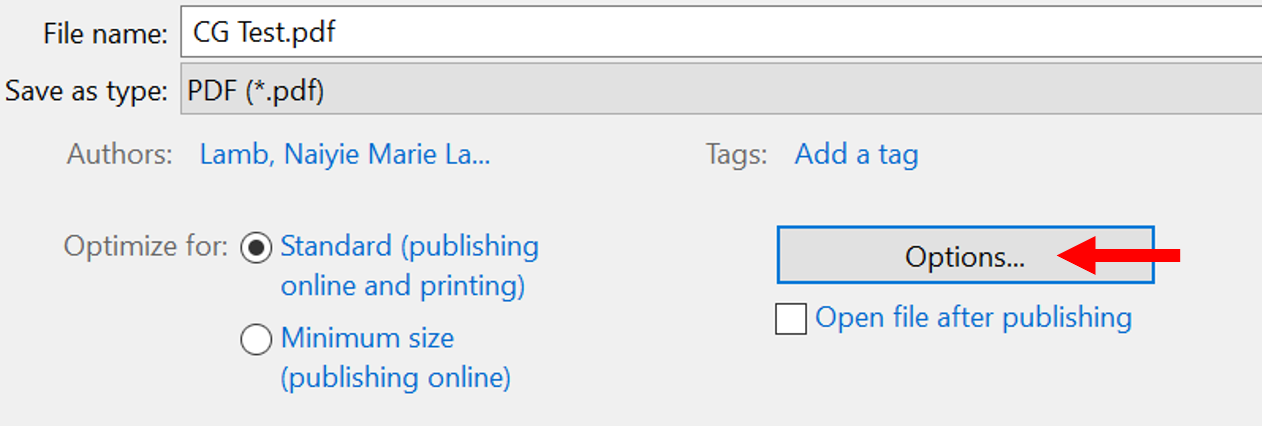Click the Tags: label
This screenshot has height=426, width=1262.
click(737, 155)
